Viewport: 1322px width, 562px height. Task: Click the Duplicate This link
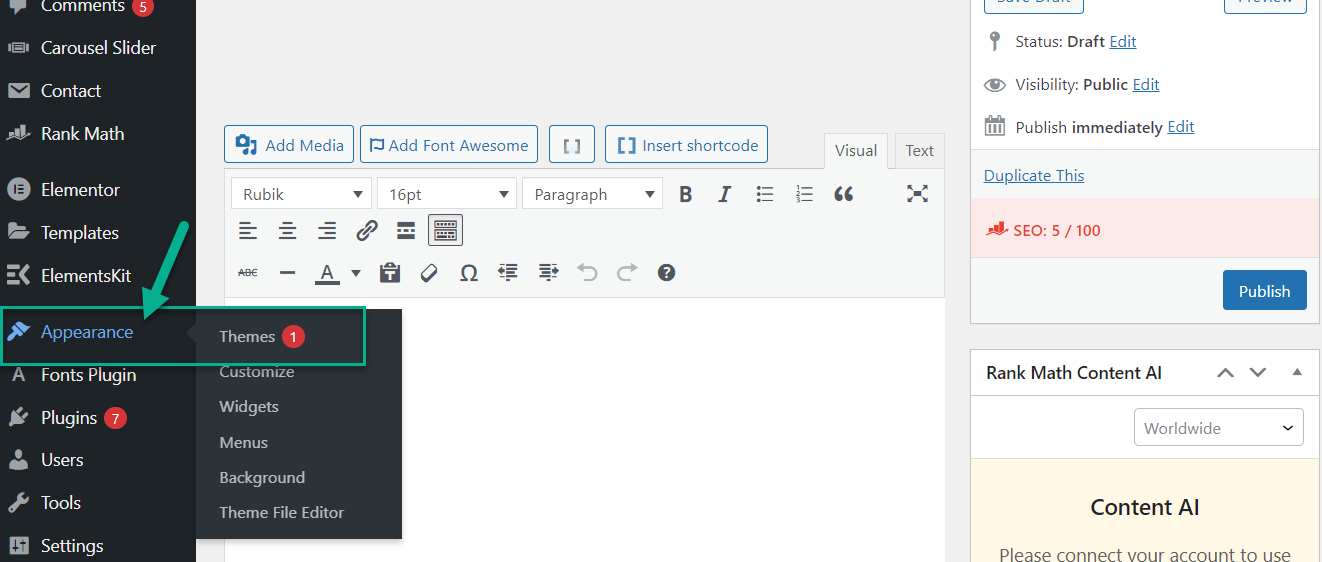coord(1034,175)
